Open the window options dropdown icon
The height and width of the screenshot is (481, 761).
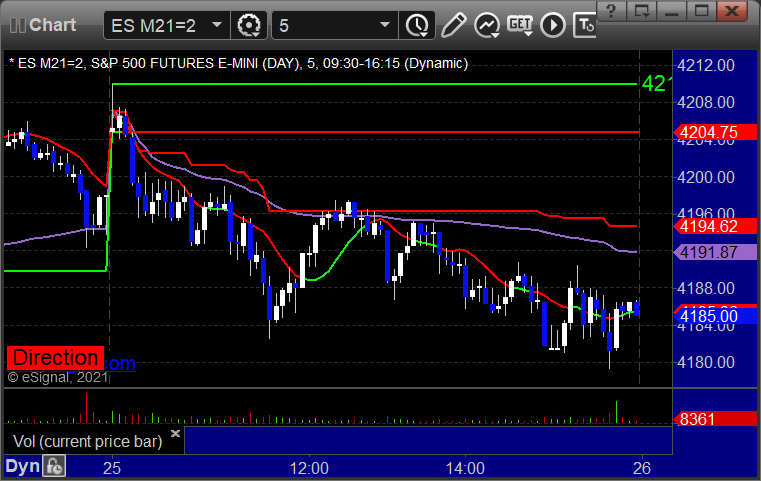coord(641,11)
